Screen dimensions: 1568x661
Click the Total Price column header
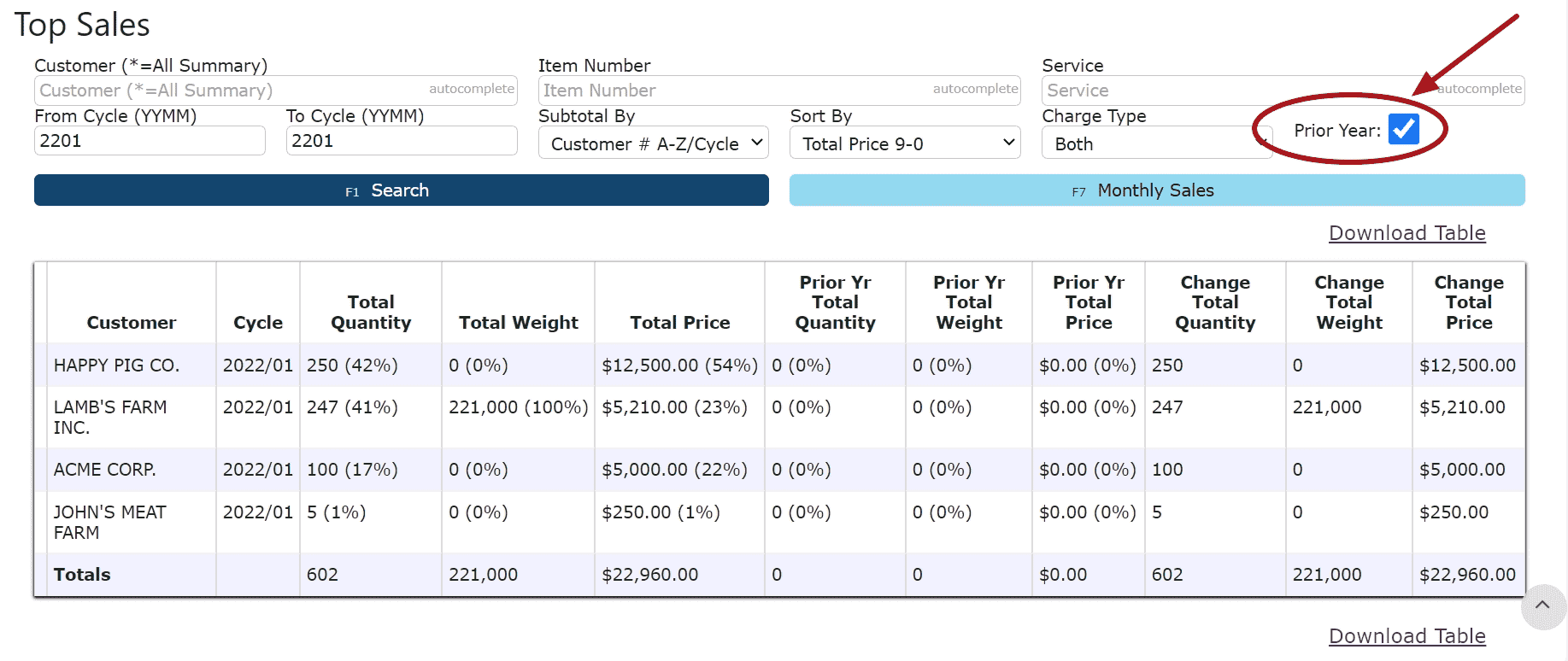(x=679, y=323)
